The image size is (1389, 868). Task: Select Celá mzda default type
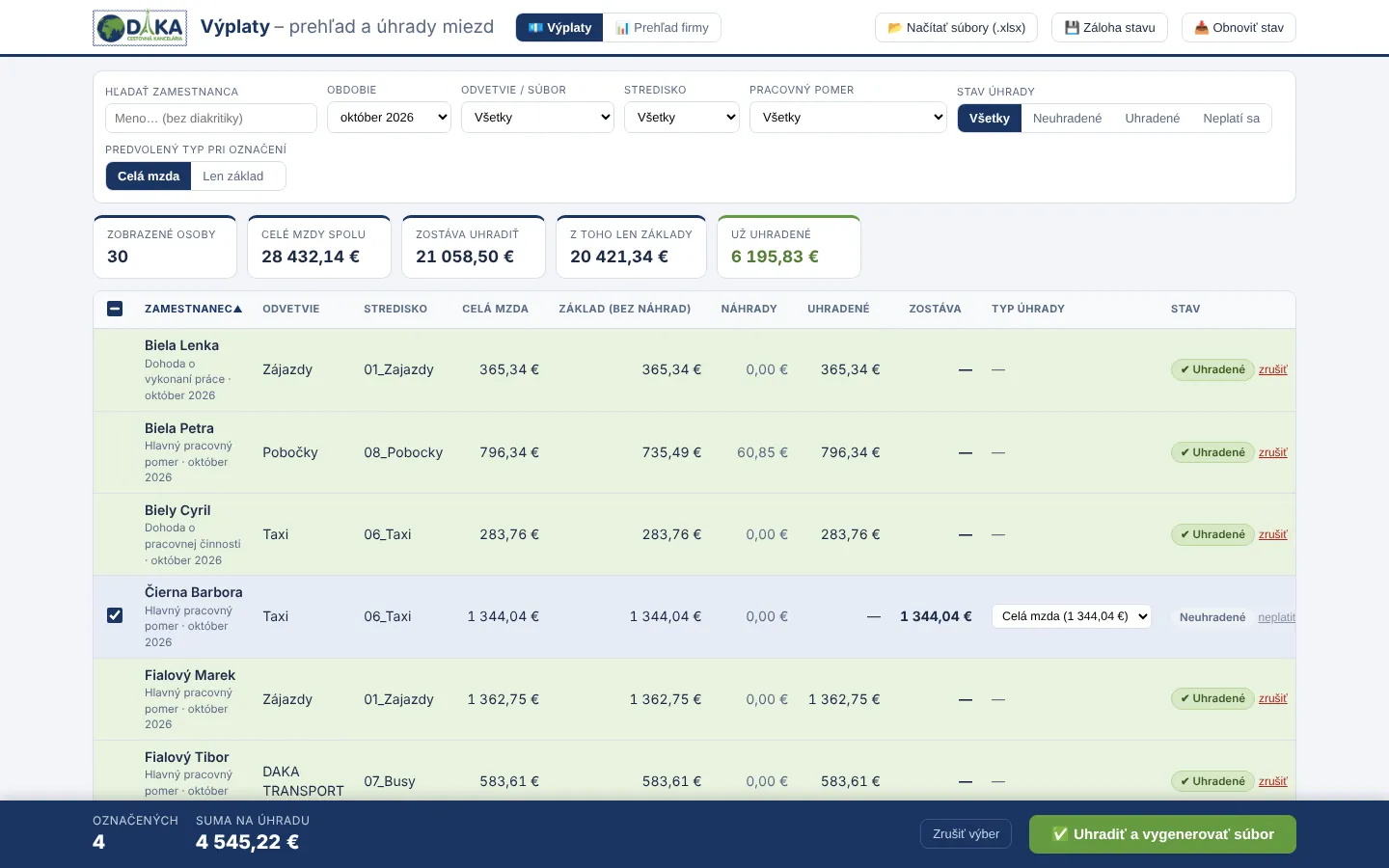pyautogui.click(x=149, y=176)
